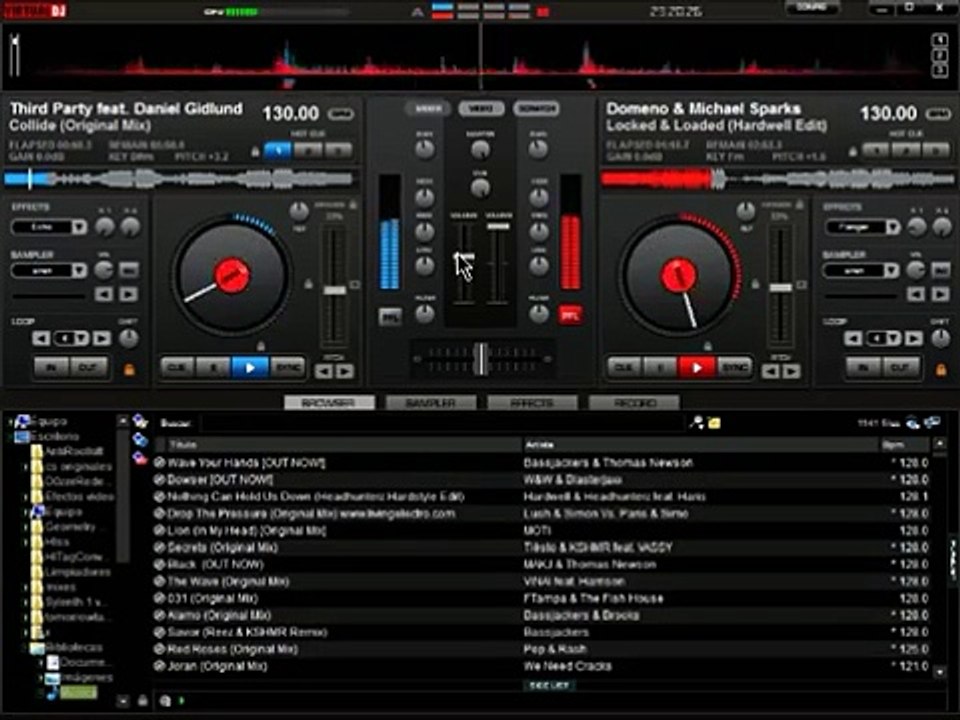Image resolution: width=960 pixels, height=720 pixels.
Task: Expand the Efectos video folder
Action: pos(26,497)
